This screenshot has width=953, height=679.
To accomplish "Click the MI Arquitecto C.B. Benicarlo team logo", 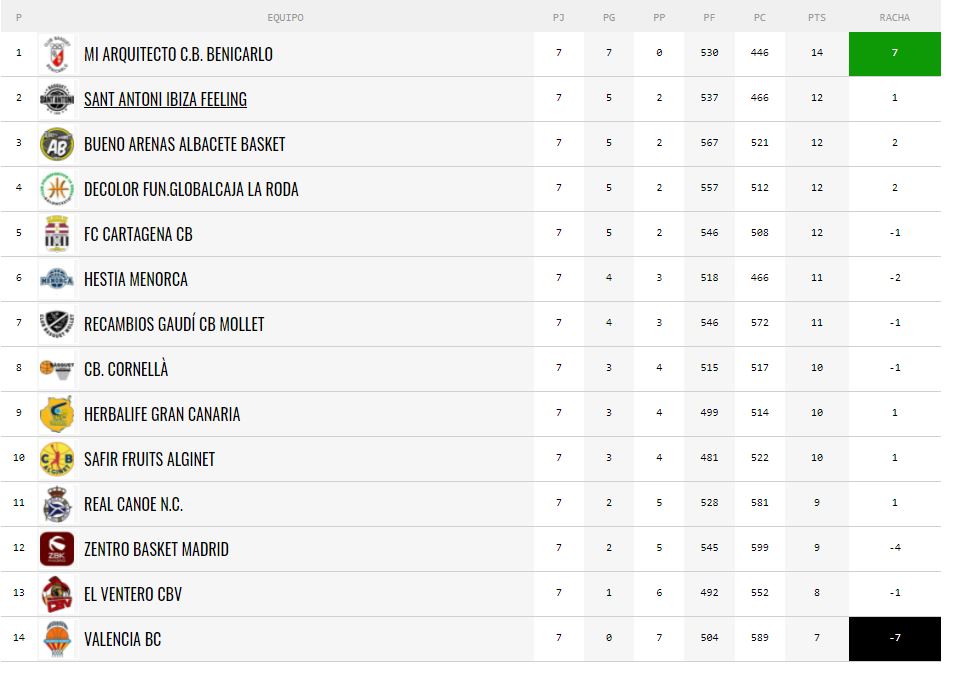I will point(56,54).
